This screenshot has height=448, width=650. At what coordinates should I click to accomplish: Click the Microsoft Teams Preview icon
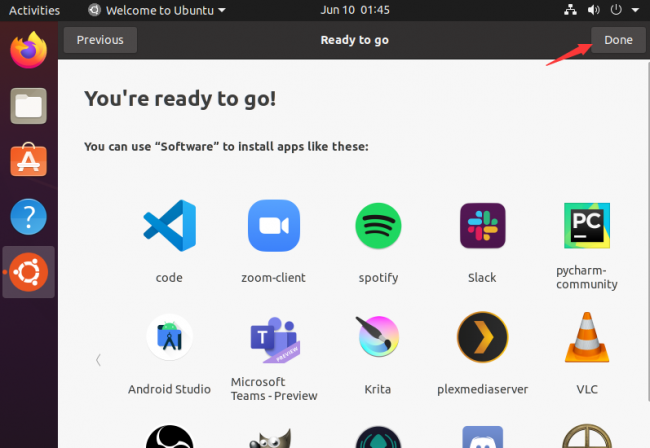click(274, 339)
